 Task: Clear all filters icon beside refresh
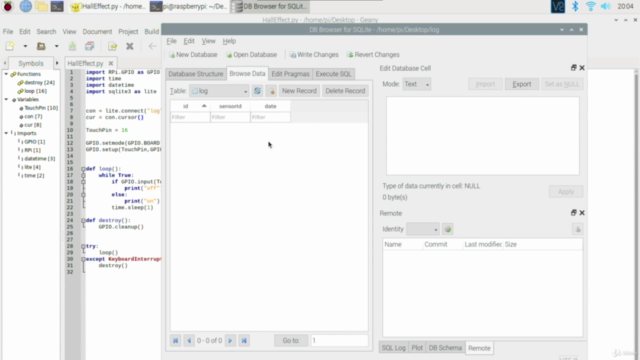click(x=271, y=91)
